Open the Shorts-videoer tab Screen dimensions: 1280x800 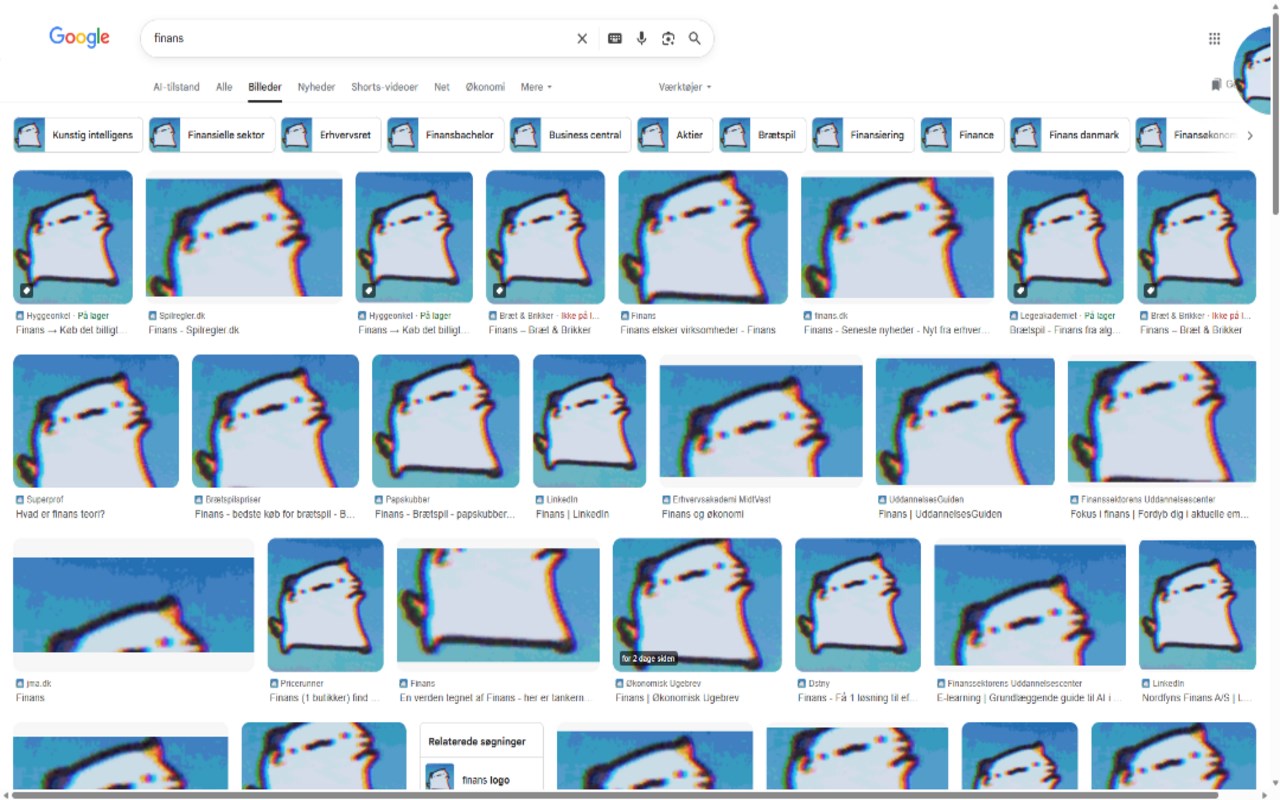click(384, 87)
